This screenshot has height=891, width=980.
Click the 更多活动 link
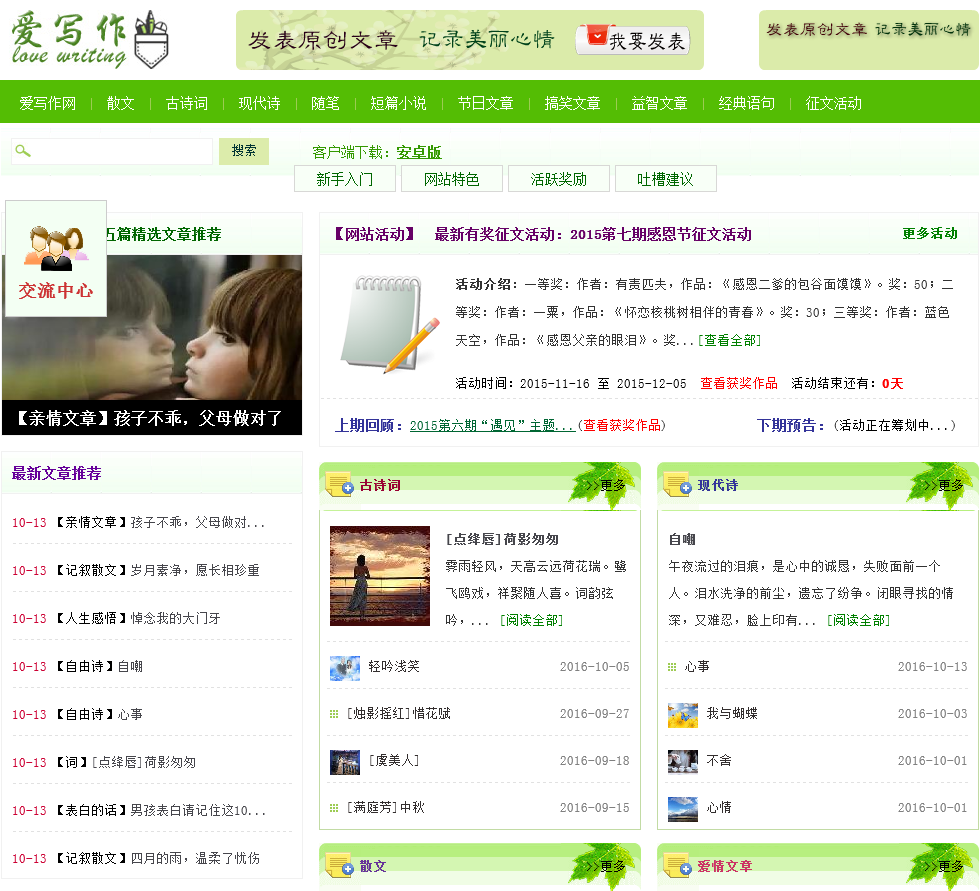(929, 234)
